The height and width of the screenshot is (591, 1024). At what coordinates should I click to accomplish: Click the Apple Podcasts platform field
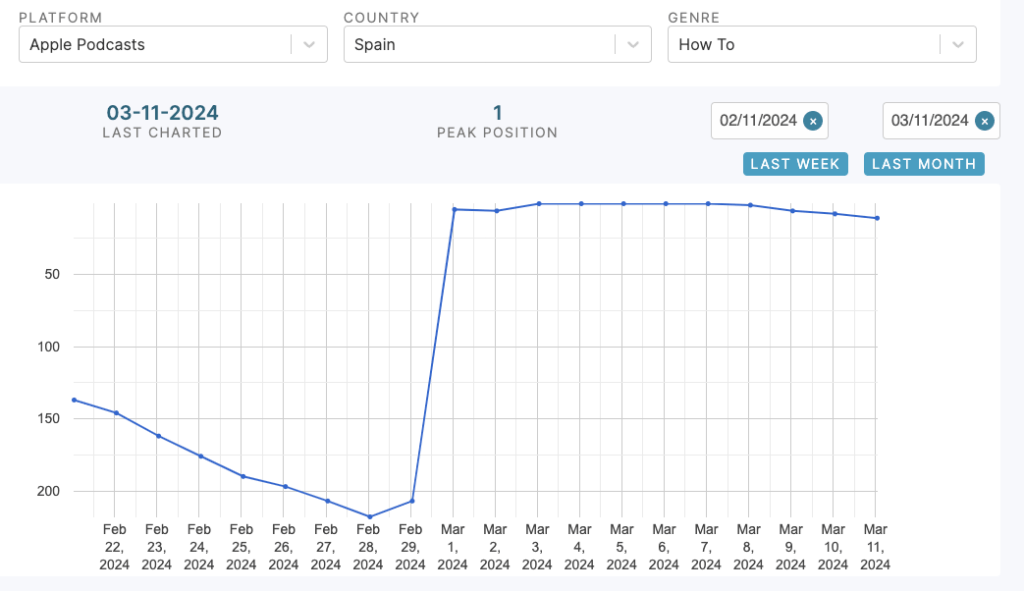tap(155, 45)
